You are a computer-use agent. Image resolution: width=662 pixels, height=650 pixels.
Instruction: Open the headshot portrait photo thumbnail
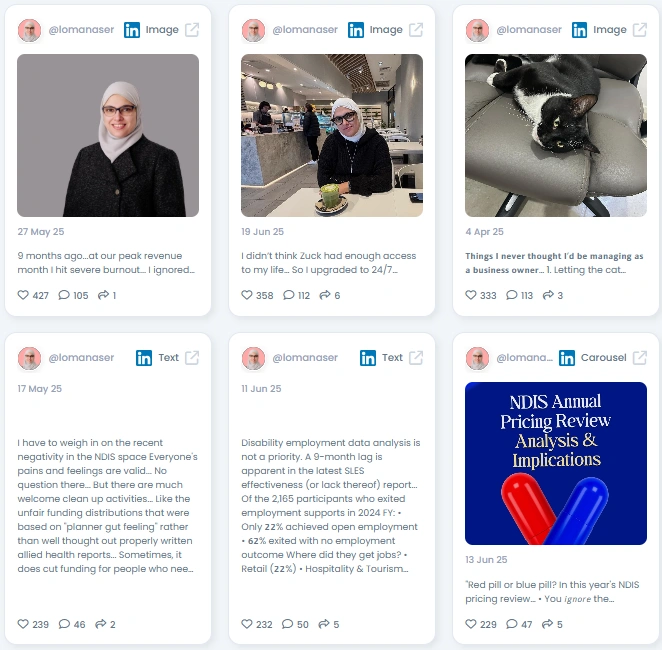[108, 135]
